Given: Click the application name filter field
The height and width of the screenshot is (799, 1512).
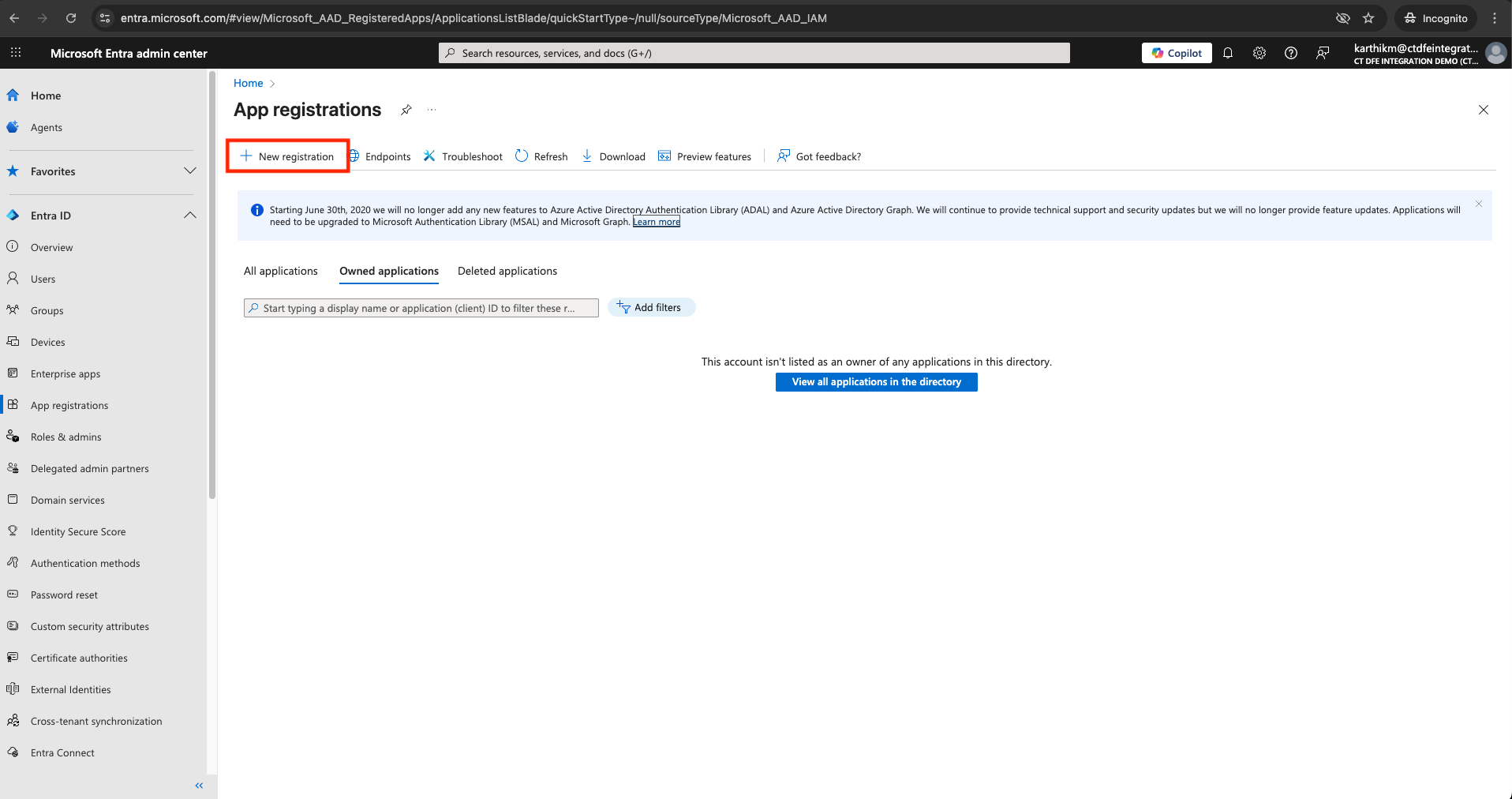Looking at the screenshot, I should point(421,308).
